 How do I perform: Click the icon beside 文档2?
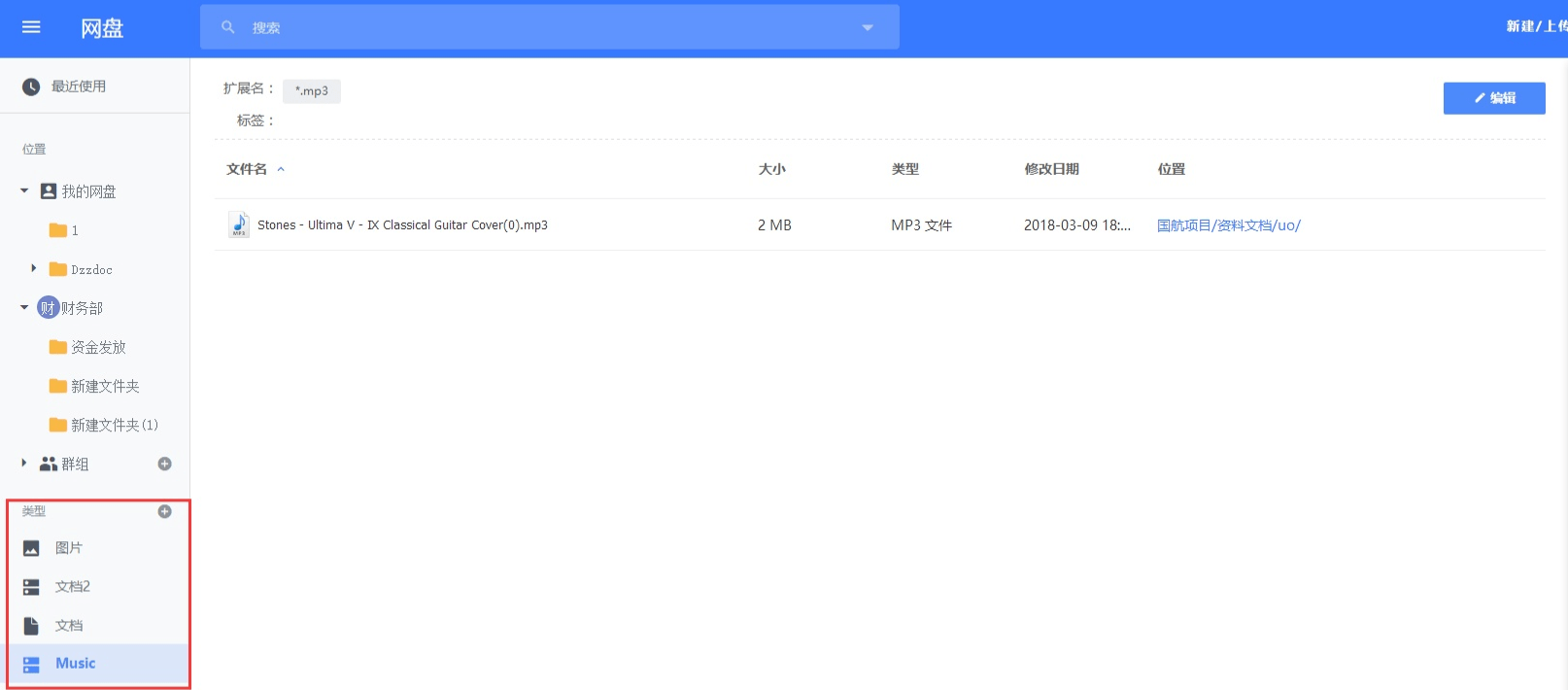pyautogui.click(x=31, y=587)
